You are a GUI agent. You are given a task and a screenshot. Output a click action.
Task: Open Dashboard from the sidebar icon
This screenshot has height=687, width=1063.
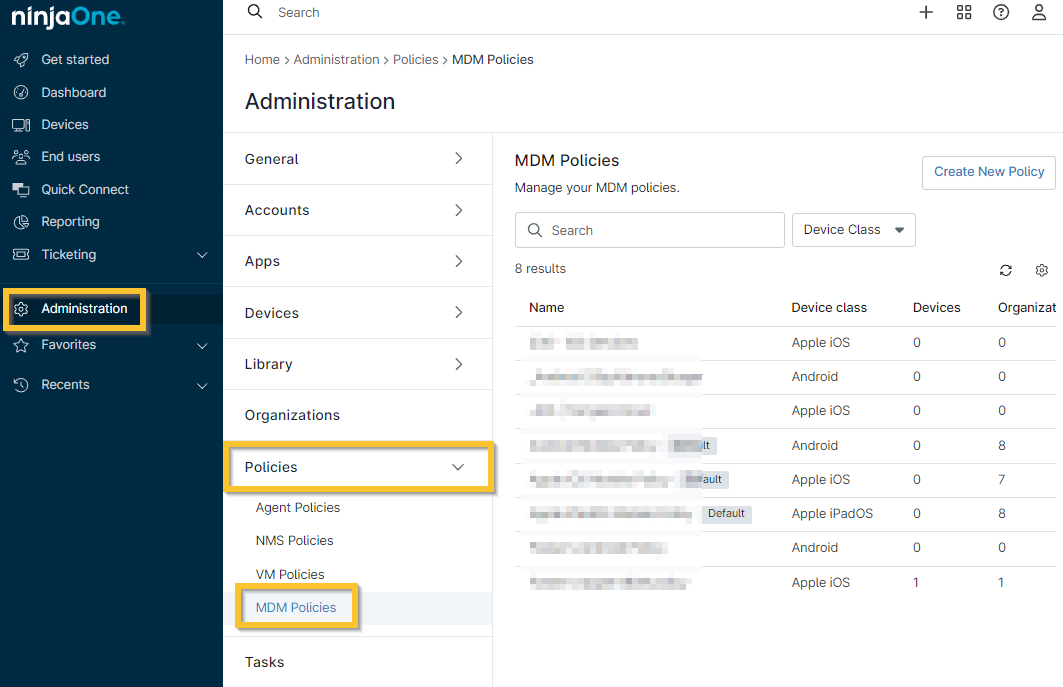[20, 92]
